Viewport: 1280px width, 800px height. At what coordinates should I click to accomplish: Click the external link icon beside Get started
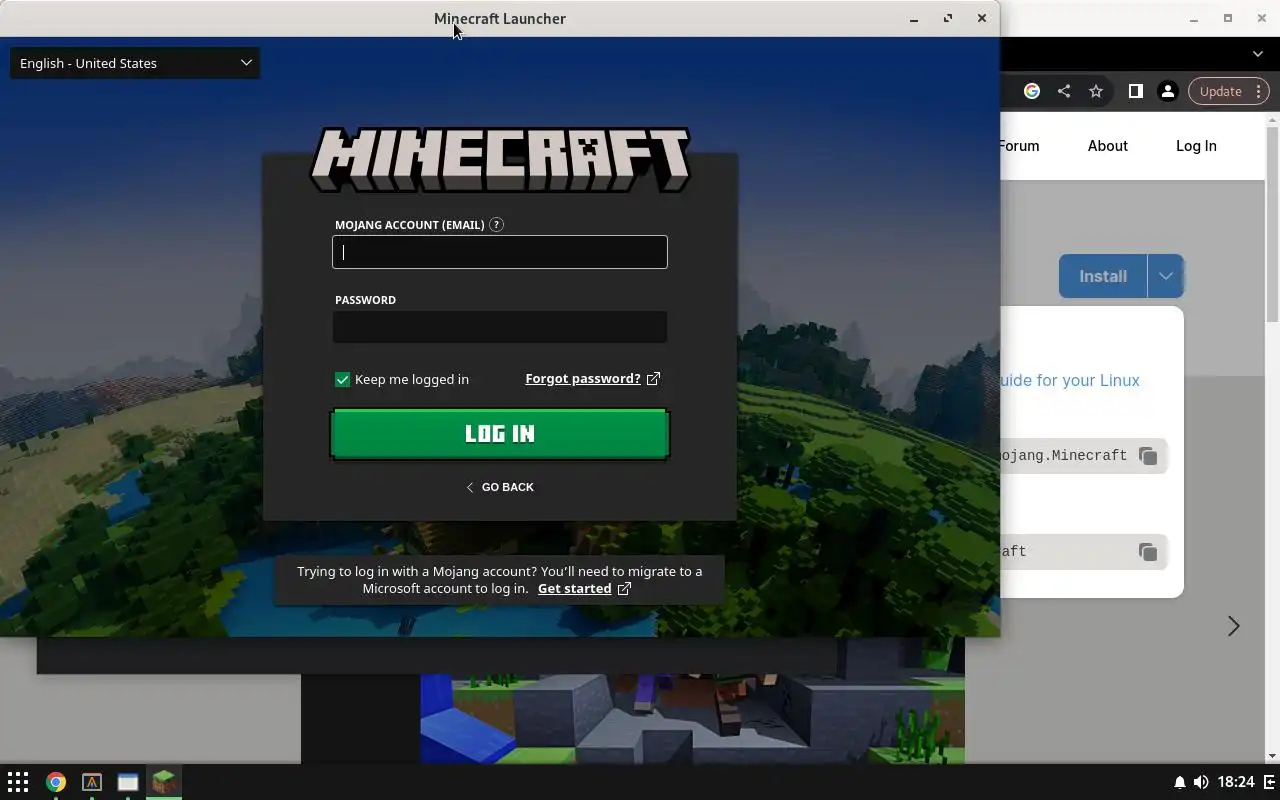click(x=624, y=588)
